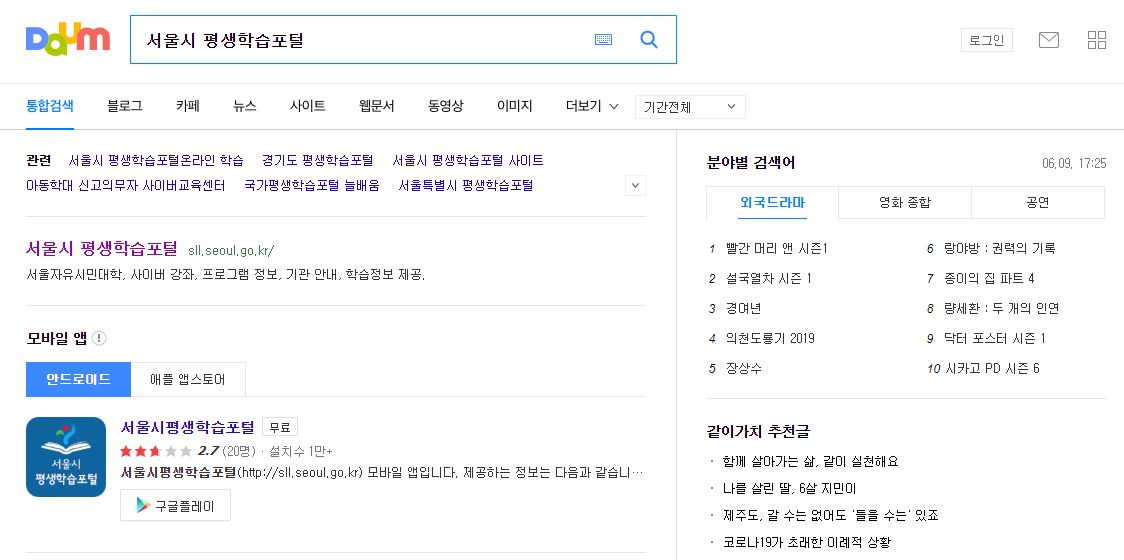Switch to the 동영상 tab
This screenshot has height=560, width=1124.
click(x=446, y=106)
